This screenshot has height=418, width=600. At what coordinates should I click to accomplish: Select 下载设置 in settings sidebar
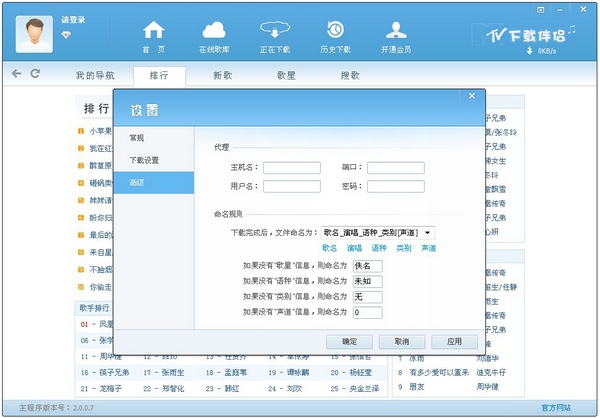click(144, 159)
